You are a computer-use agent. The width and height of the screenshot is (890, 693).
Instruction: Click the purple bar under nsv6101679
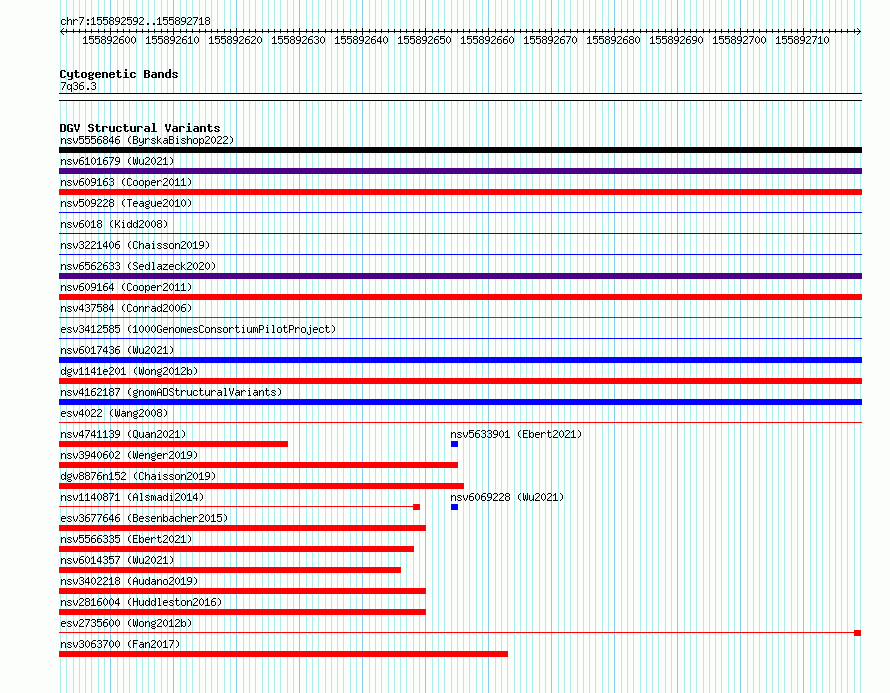[460, 171]
